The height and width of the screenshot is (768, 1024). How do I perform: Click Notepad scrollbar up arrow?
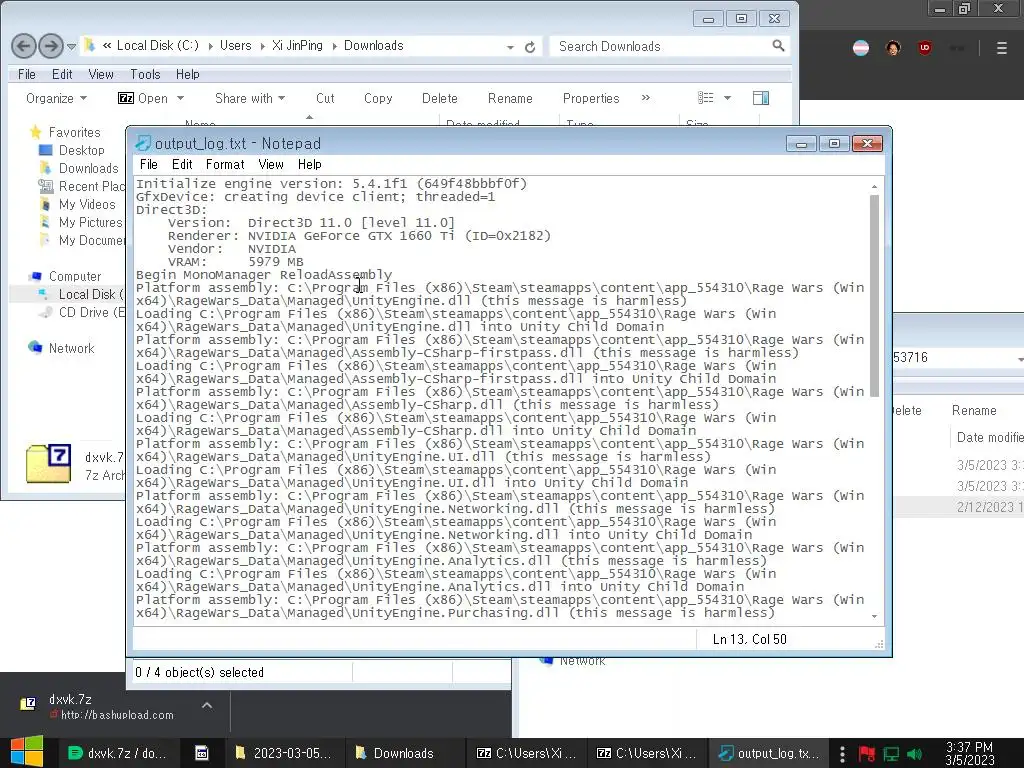pos(874,187)
